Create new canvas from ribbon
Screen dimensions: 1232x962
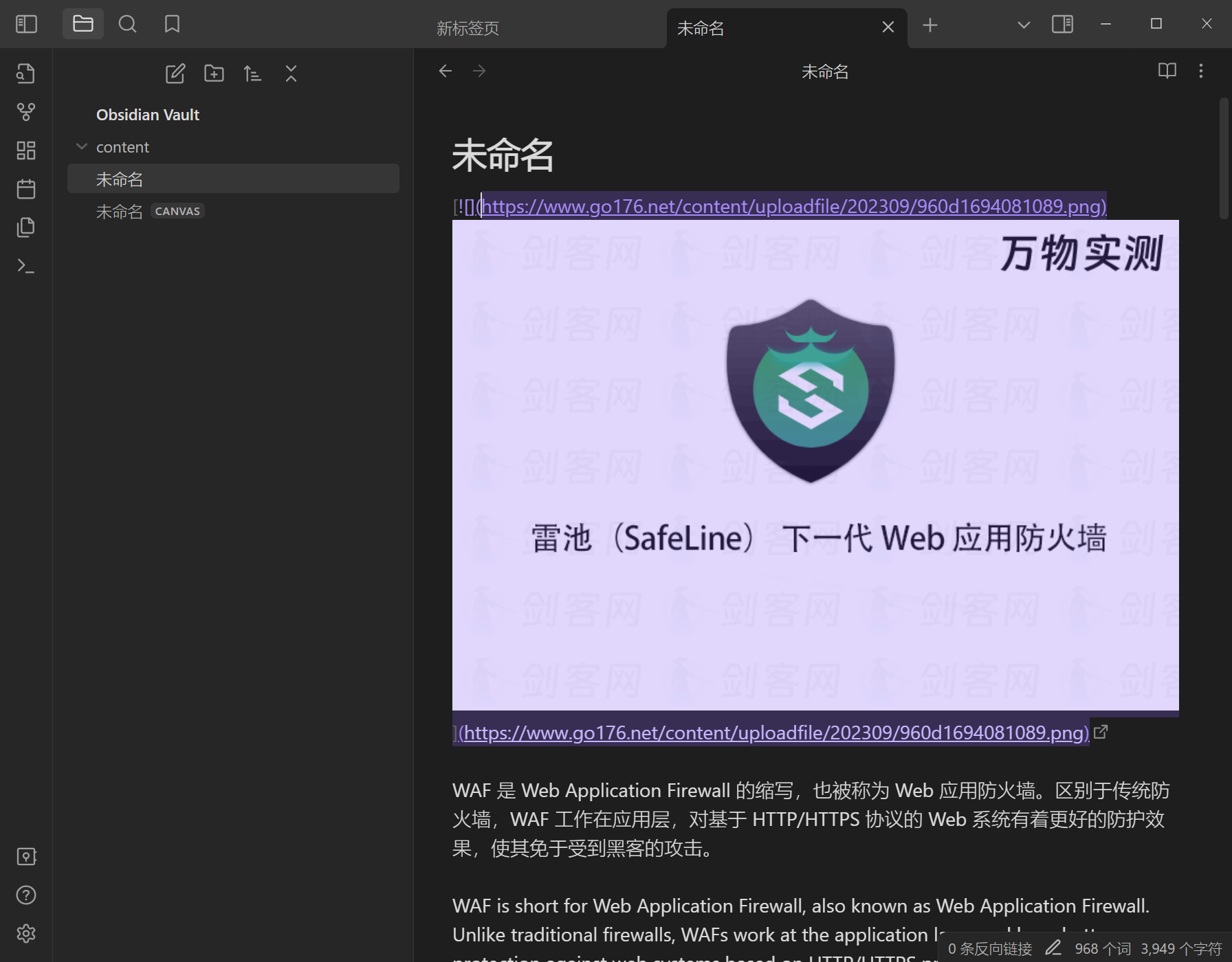click(26, 150)
